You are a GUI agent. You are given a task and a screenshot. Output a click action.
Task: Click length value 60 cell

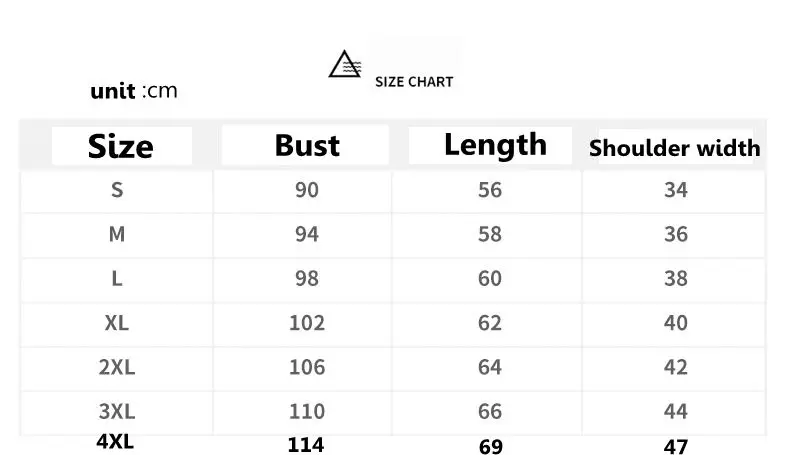(x=490, y=278)
